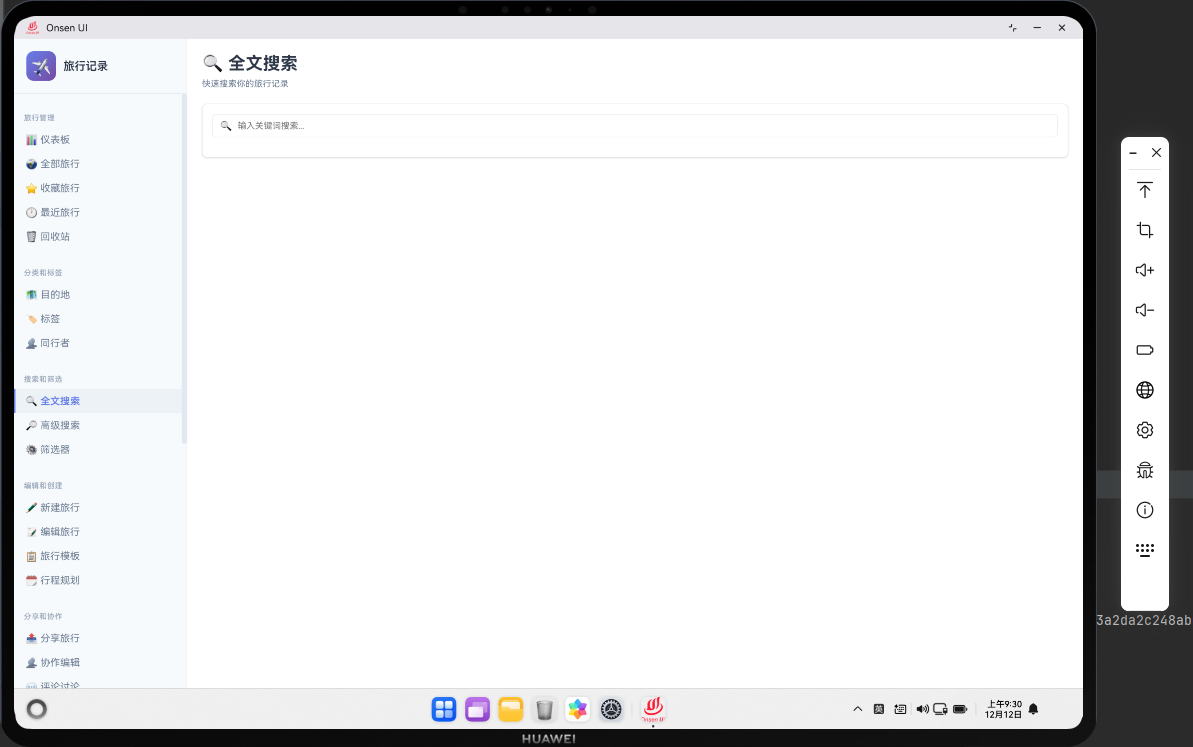Increase volume in the side control panel
1193x747 pixels.
pos(1144,270)
